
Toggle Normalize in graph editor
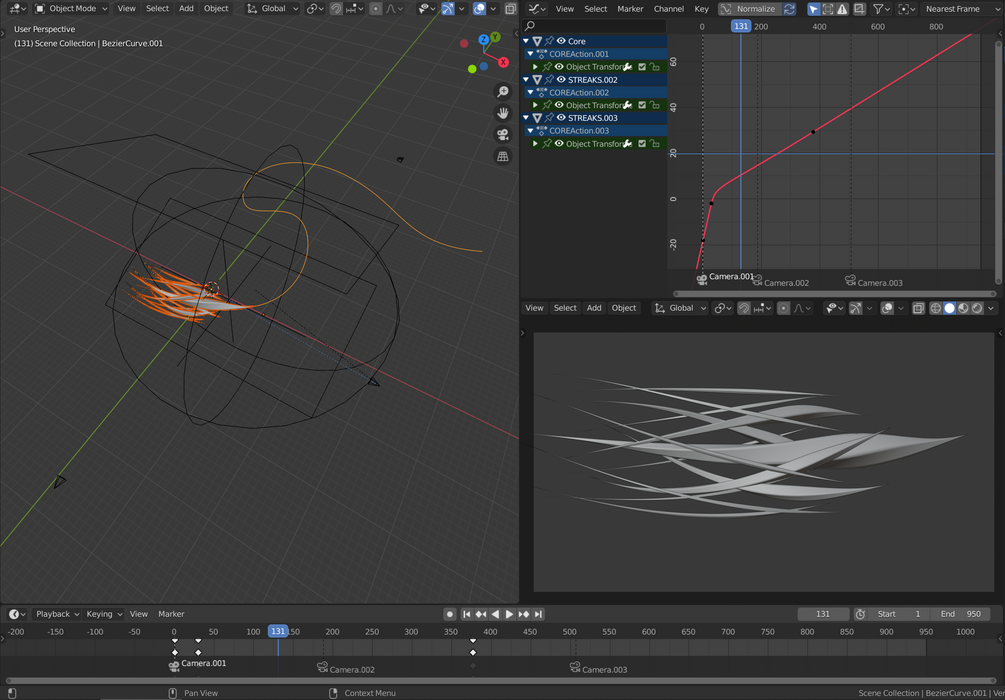pos(749,9)
